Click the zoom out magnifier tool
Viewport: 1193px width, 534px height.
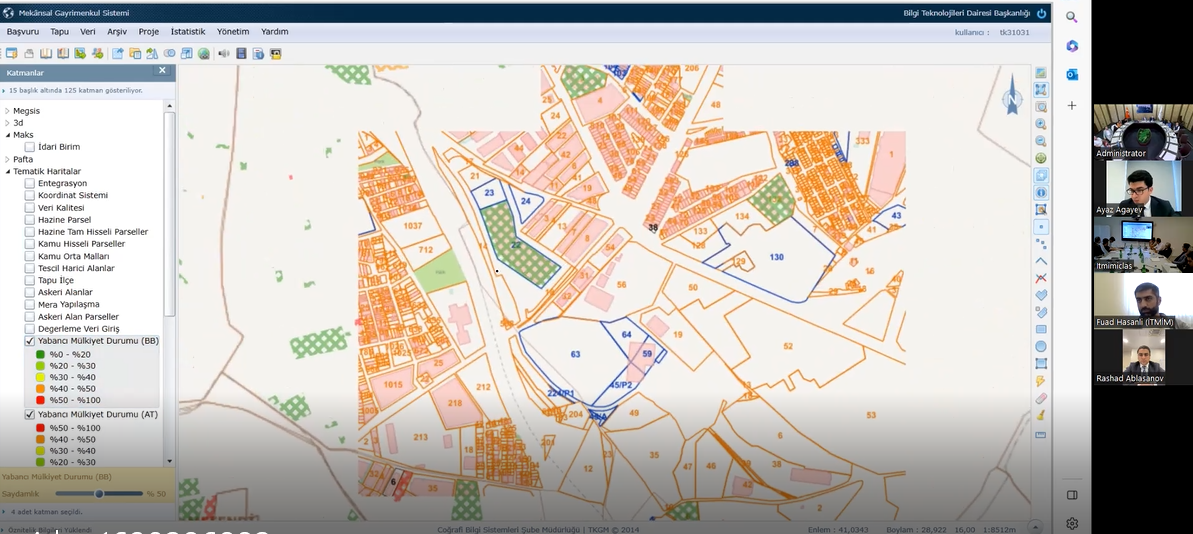coord(1041,141)
